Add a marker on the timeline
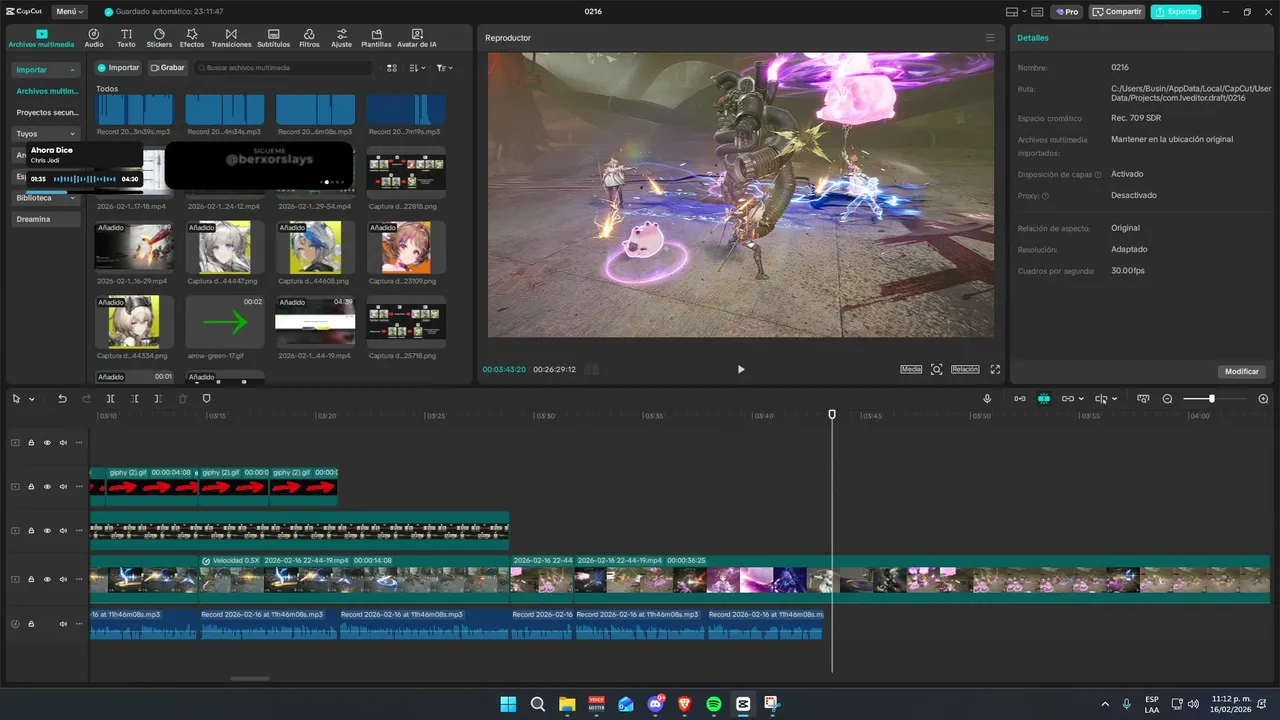 coord(207,398)
